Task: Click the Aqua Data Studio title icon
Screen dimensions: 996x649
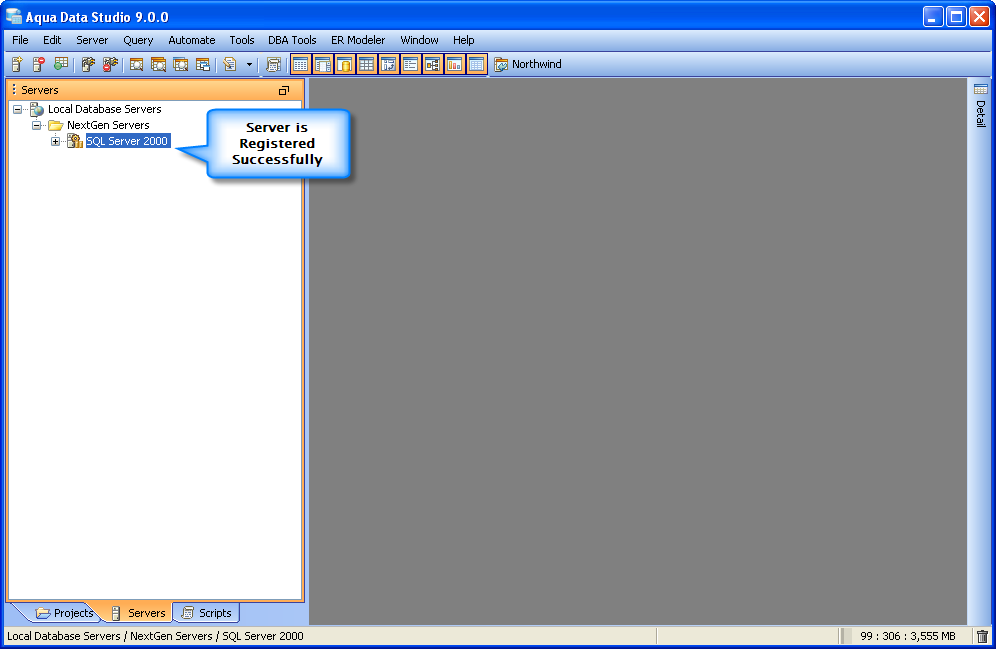Action: pos(14,17)
